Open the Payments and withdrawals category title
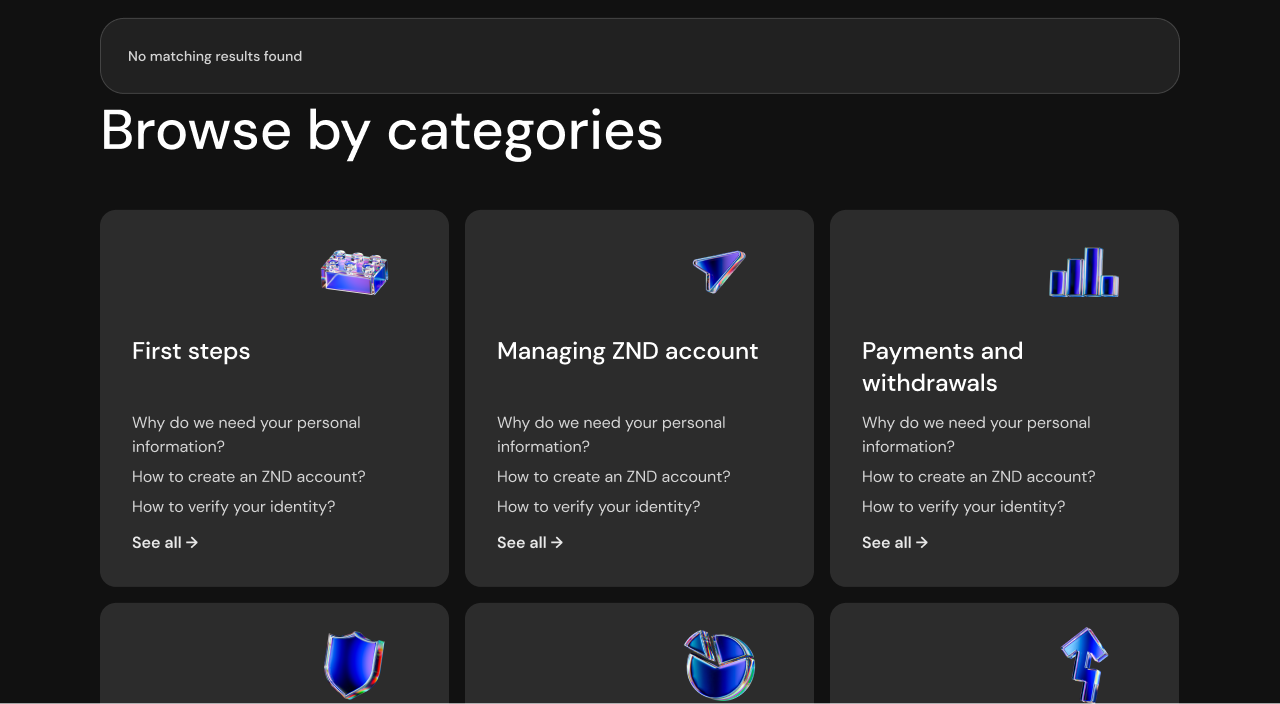 point(943,367)
